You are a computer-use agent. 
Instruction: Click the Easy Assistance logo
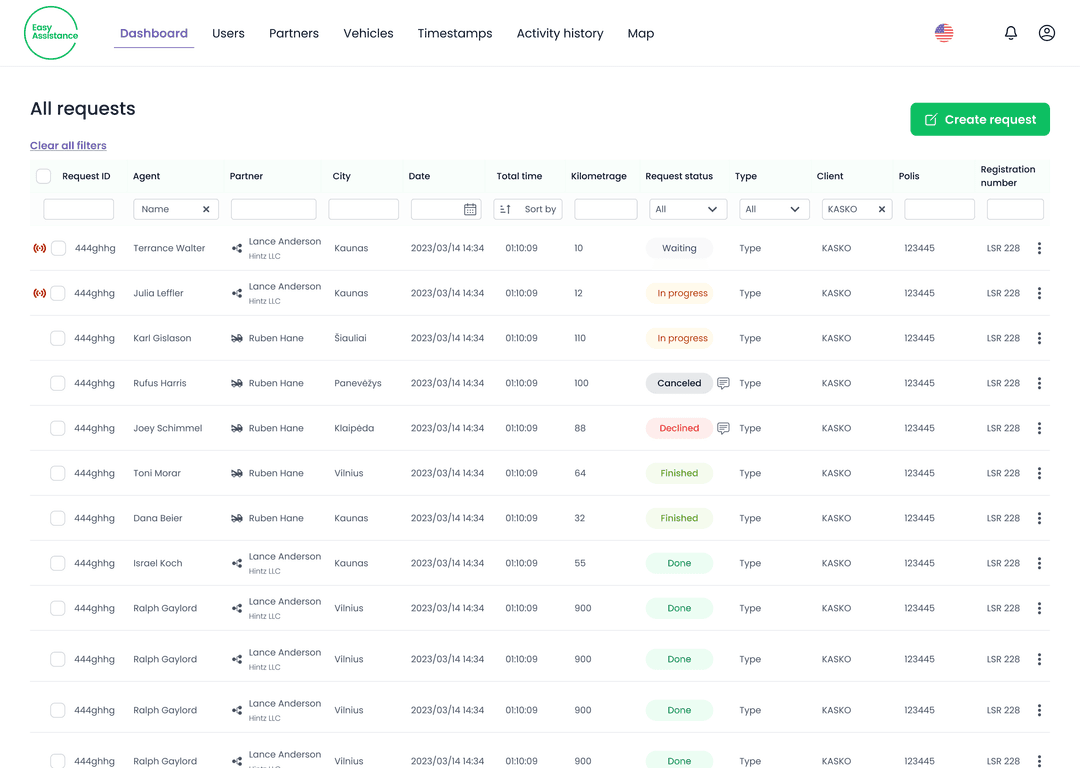(x=50, y=33)
